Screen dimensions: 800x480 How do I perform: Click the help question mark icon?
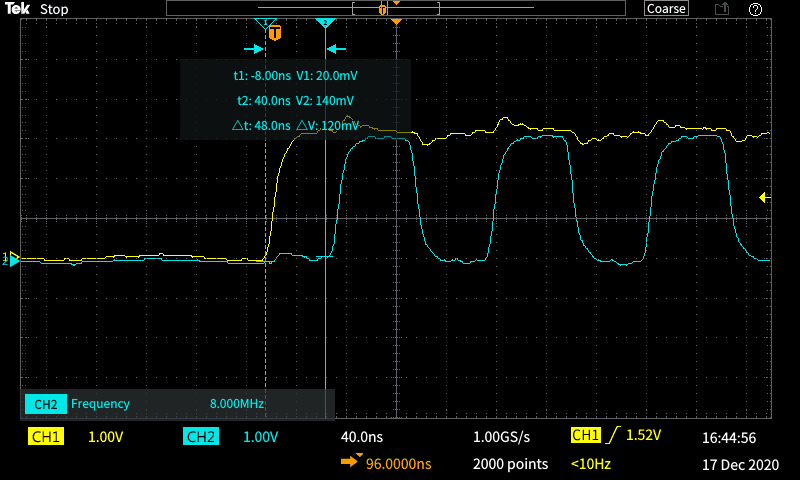[x=755, y=9]
